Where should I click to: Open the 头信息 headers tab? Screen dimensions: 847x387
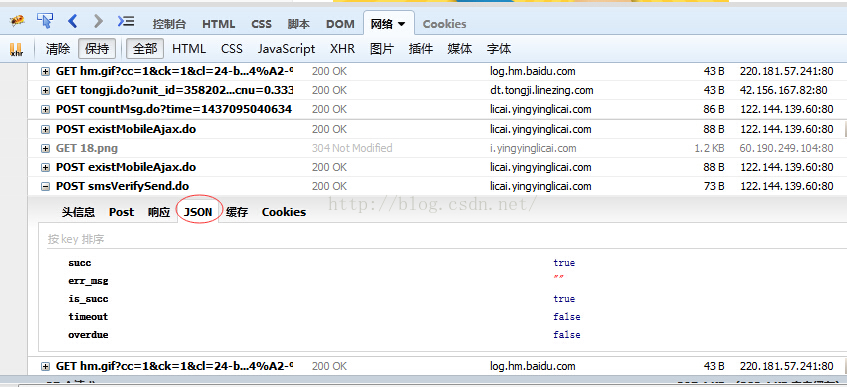click(78, 212)
